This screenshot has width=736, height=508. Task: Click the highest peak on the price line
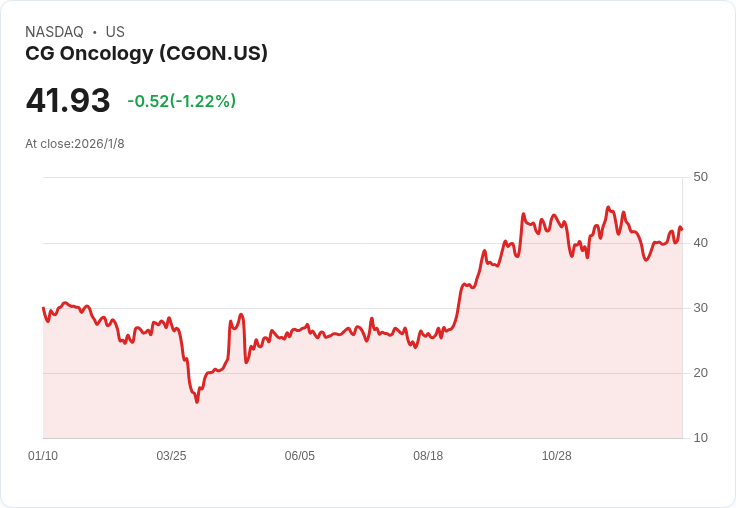608,207
